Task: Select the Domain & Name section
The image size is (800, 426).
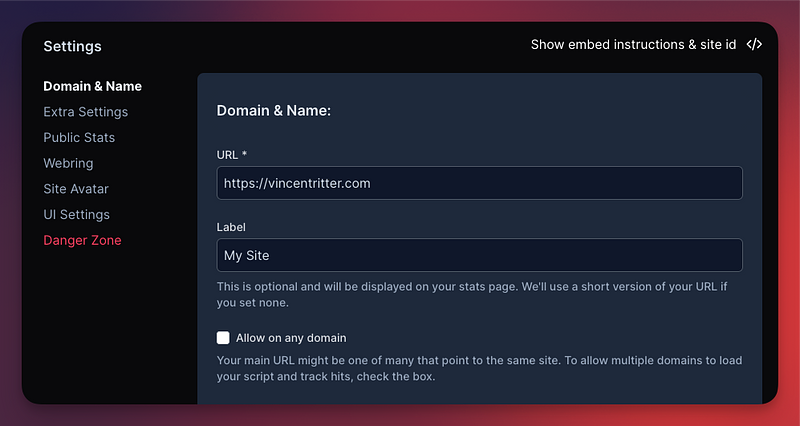Action: [92, 86]
